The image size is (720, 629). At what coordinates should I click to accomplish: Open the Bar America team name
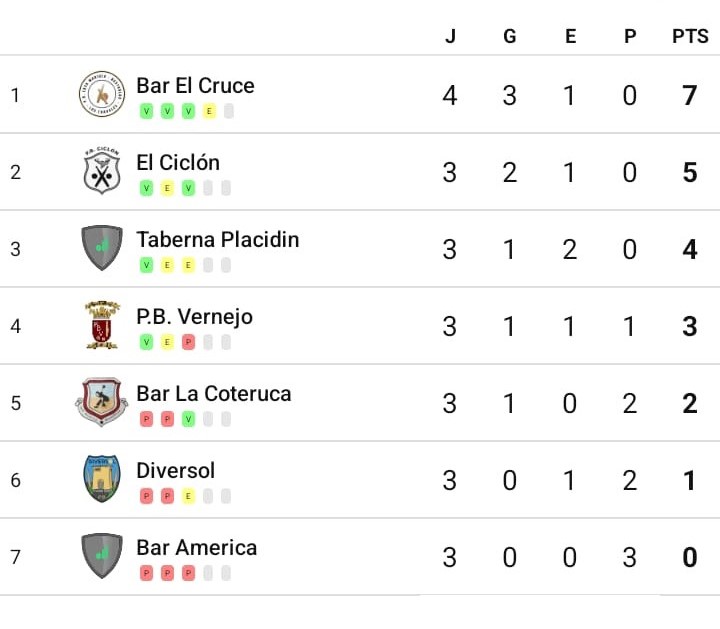coord(196,548)
